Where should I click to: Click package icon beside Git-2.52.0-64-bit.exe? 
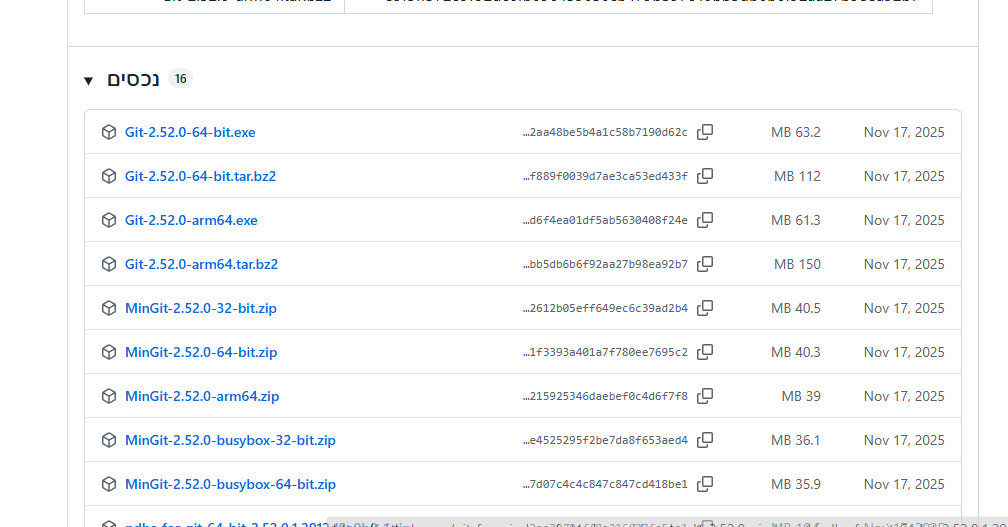[109, 132]
